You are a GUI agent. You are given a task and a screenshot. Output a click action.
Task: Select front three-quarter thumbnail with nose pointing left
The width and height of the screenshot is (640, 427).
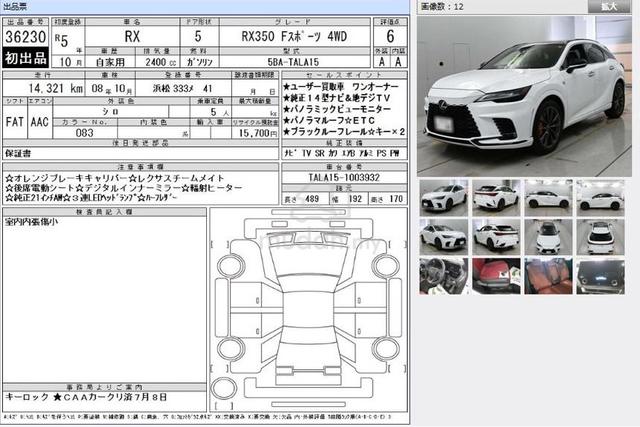(444, 198)
